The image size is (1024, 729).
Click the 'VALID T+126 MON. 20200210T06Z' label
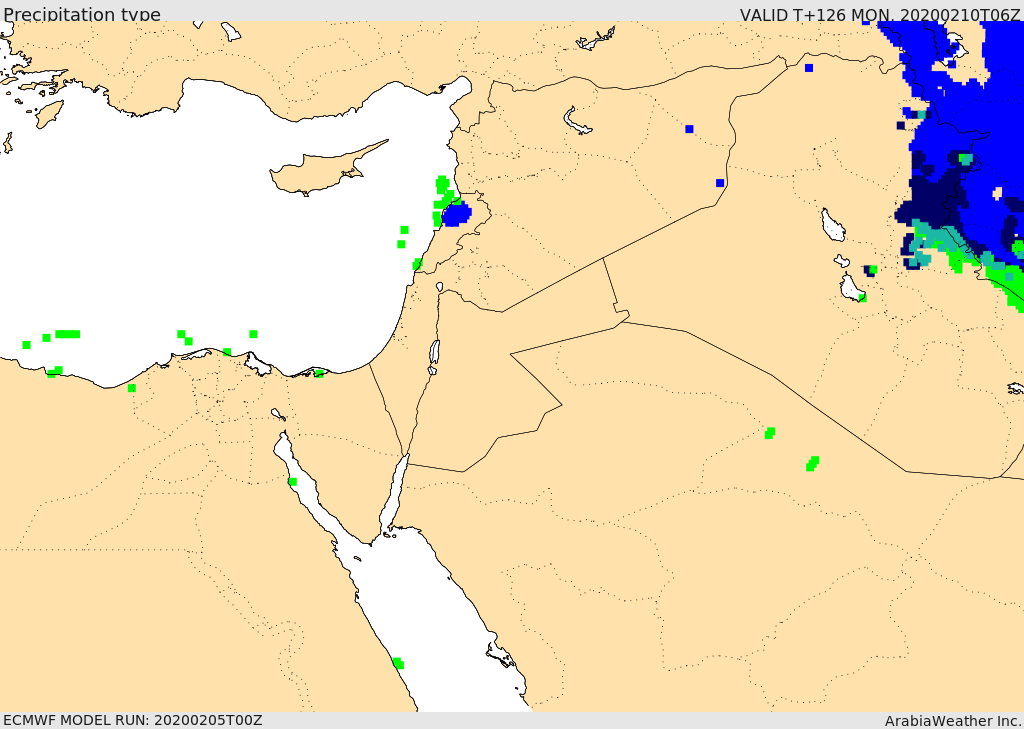tap(880, 14)
